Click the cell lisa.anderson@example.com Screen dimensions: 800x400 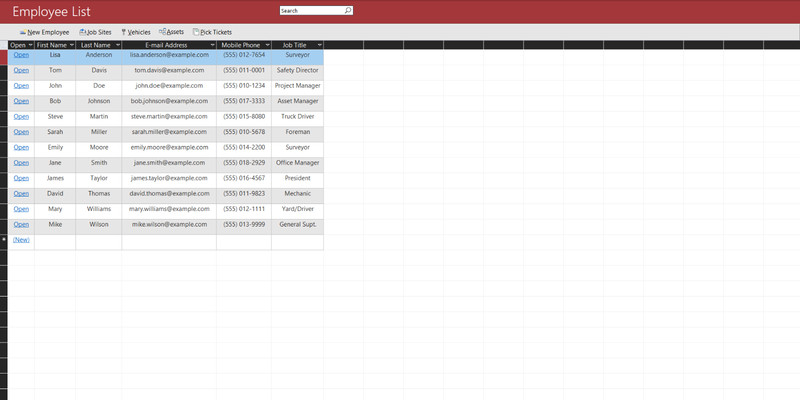169,55
